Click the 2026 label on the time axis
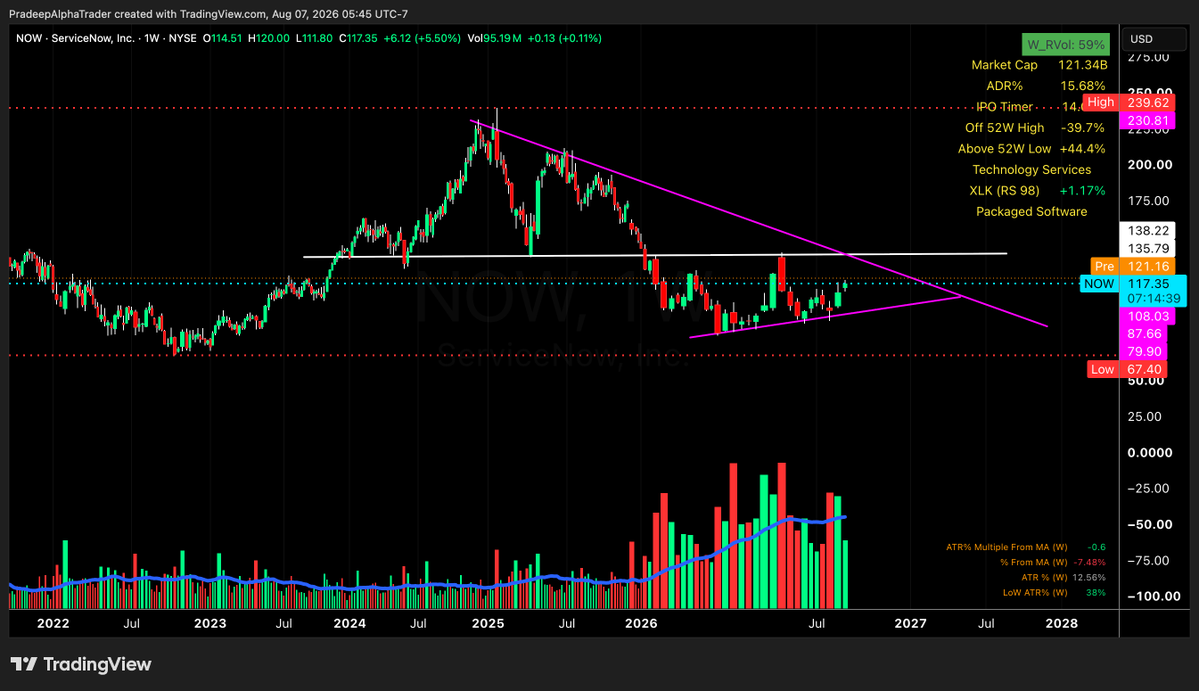The width and height of the screenshot is (1199, 691). [x=641, y=624]
